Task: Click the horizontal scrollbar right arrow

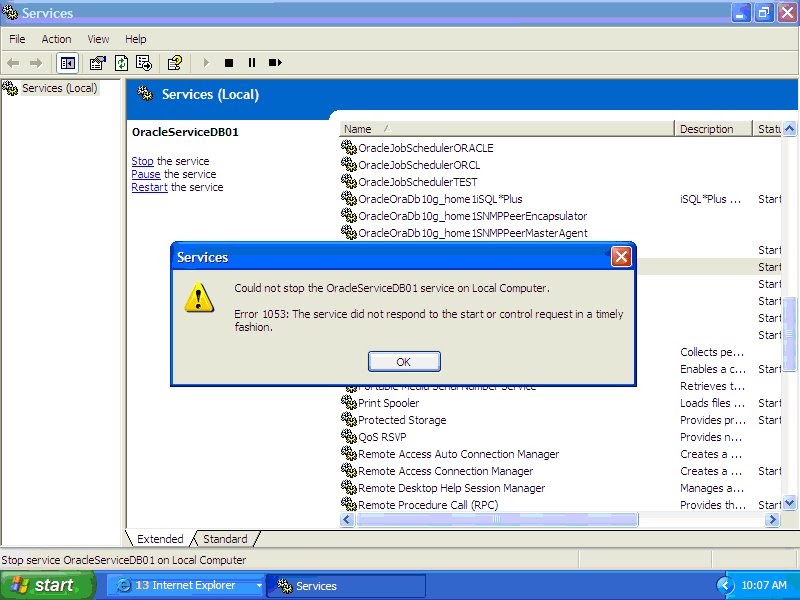Action: 772,519
